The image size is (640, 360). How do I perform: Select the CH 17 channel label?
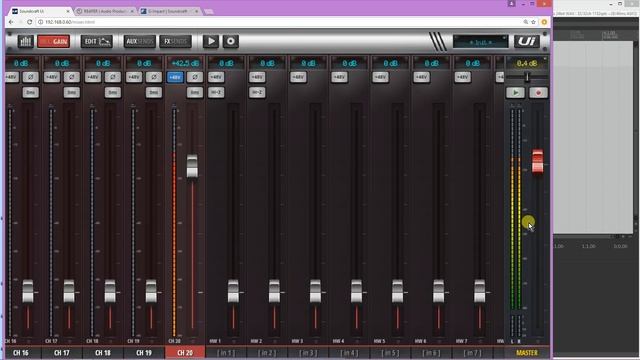62,353
